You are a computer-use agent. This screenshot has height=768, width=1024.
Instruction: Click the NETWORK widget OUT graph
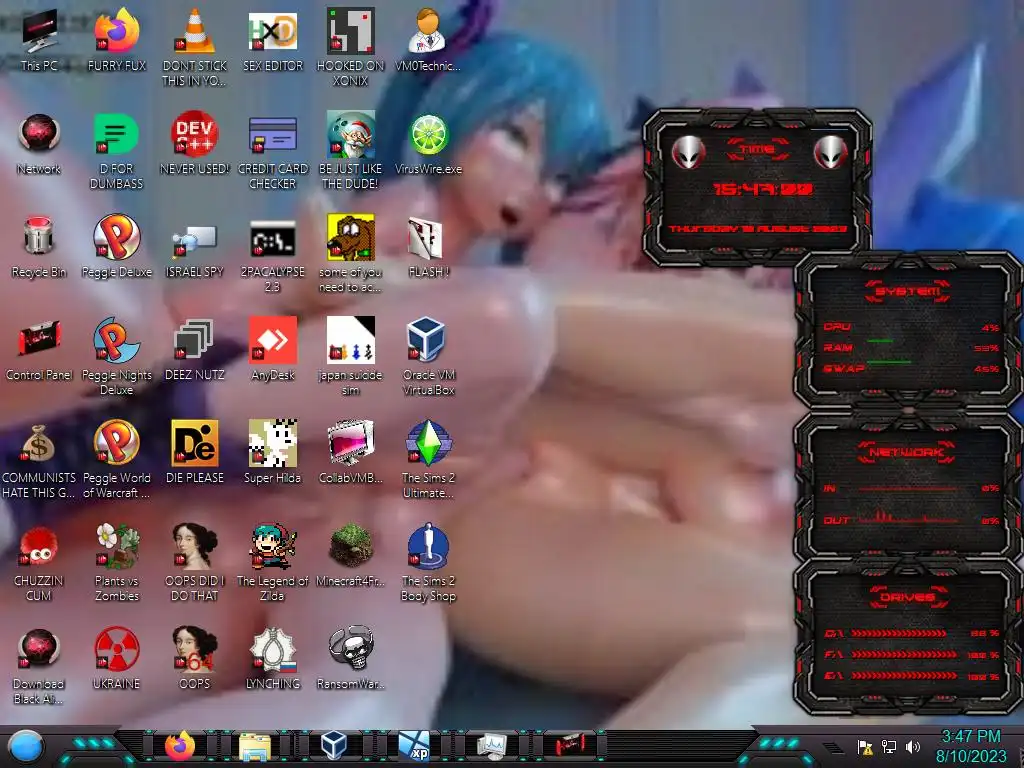click(x=908, y=518)
